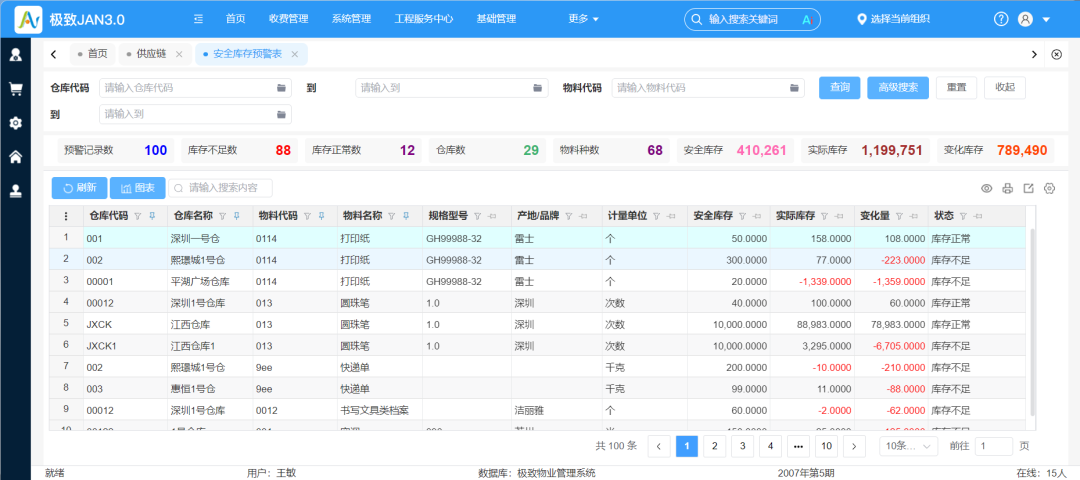Click the 刷新 button
This screenshot has height=480, width=1080.
[x=79, y=188]
